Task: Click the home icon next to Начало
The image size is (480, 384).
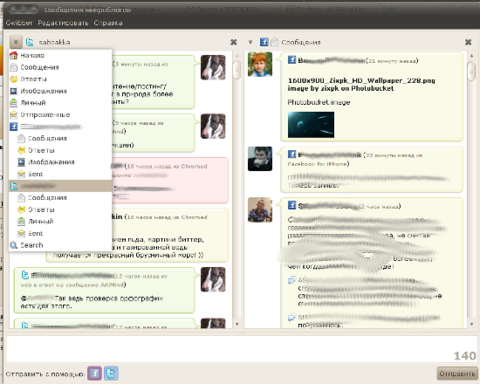Action: [14, 55]
